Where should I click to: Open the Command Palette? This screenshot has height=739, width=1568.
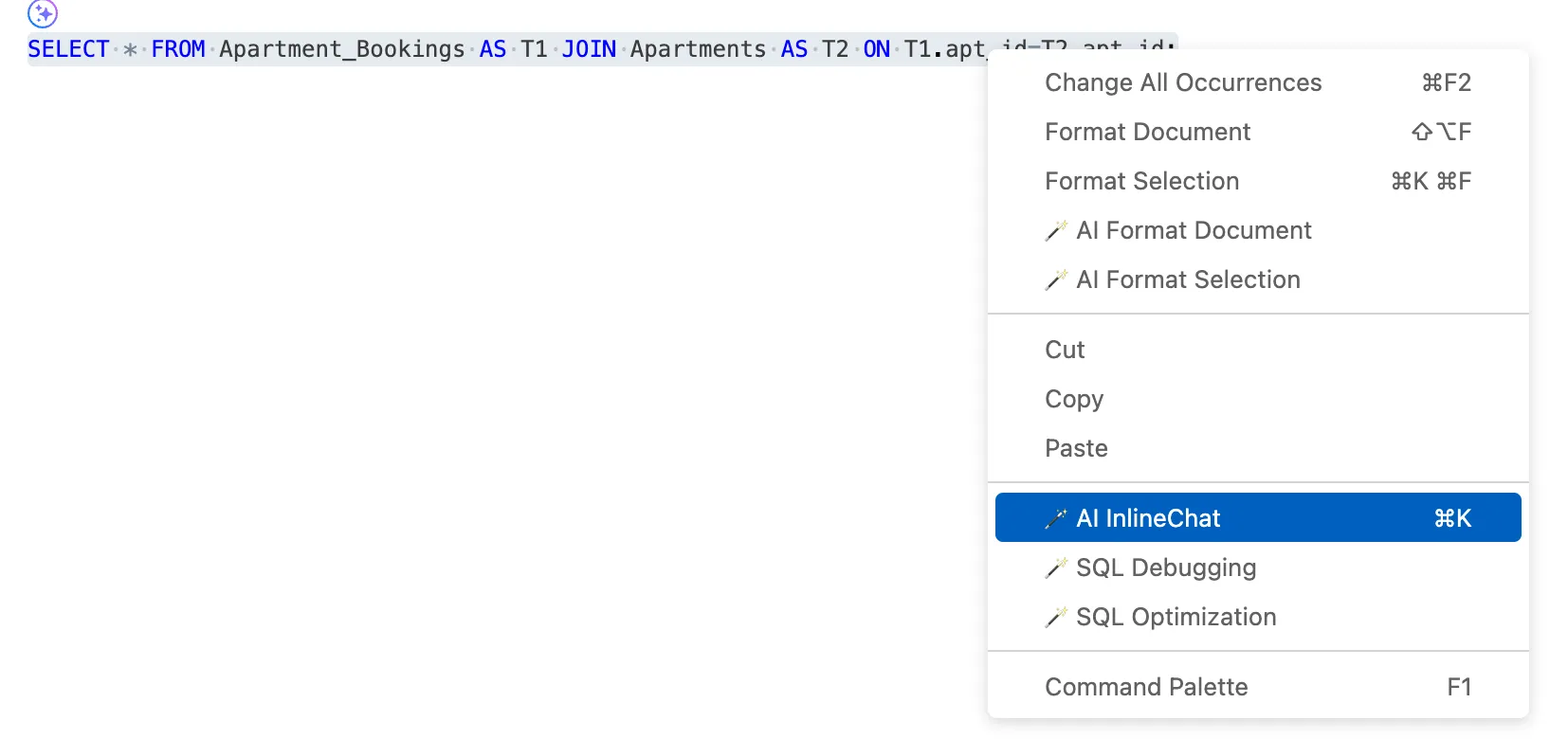1145,686
